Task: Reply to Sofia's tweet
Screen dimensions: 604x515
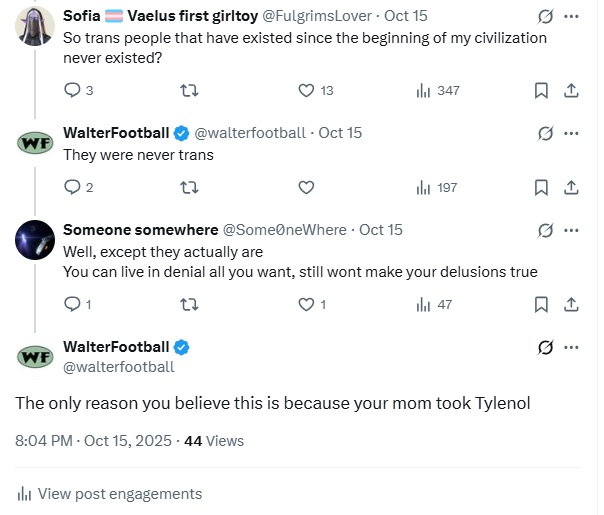Action: [x=72, y=91]
